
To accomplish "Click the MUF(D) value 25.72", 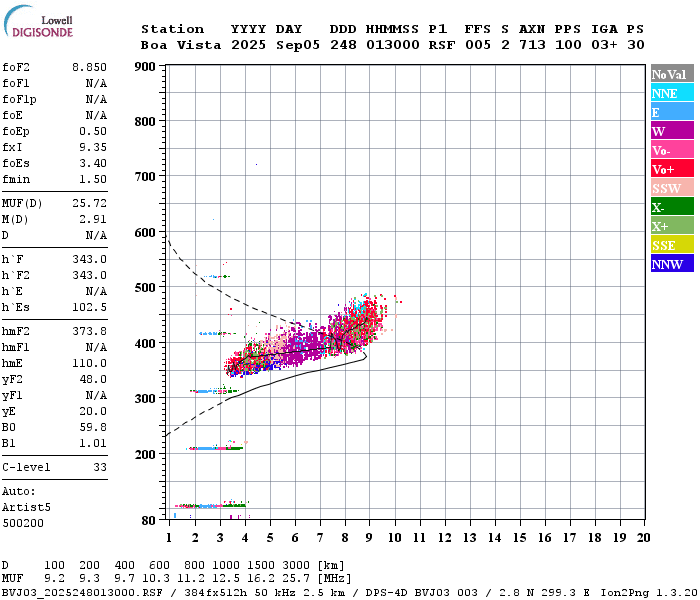I will coord(89,203).
